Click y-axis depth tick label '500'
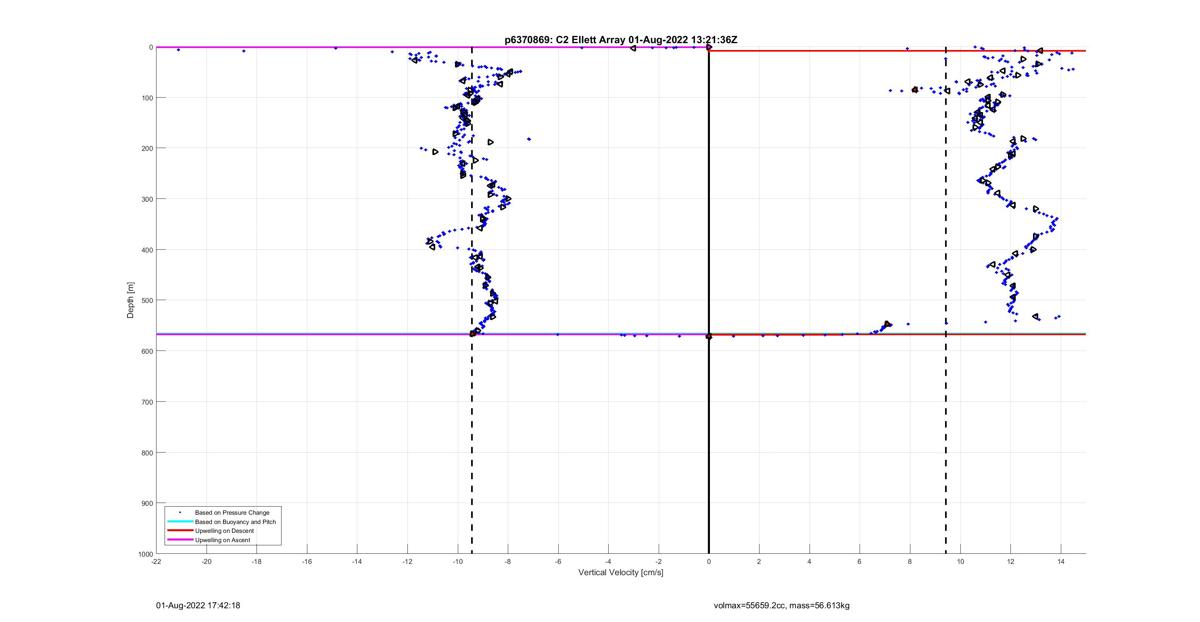The image size is (1200, 622). 146,300
